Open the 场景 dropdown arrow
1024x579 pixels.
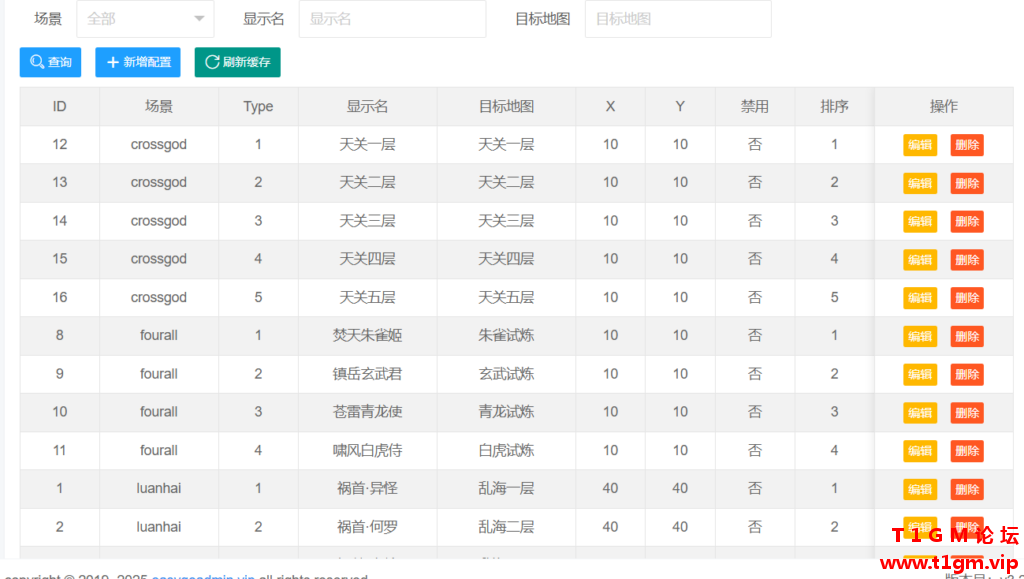(199, 19)
